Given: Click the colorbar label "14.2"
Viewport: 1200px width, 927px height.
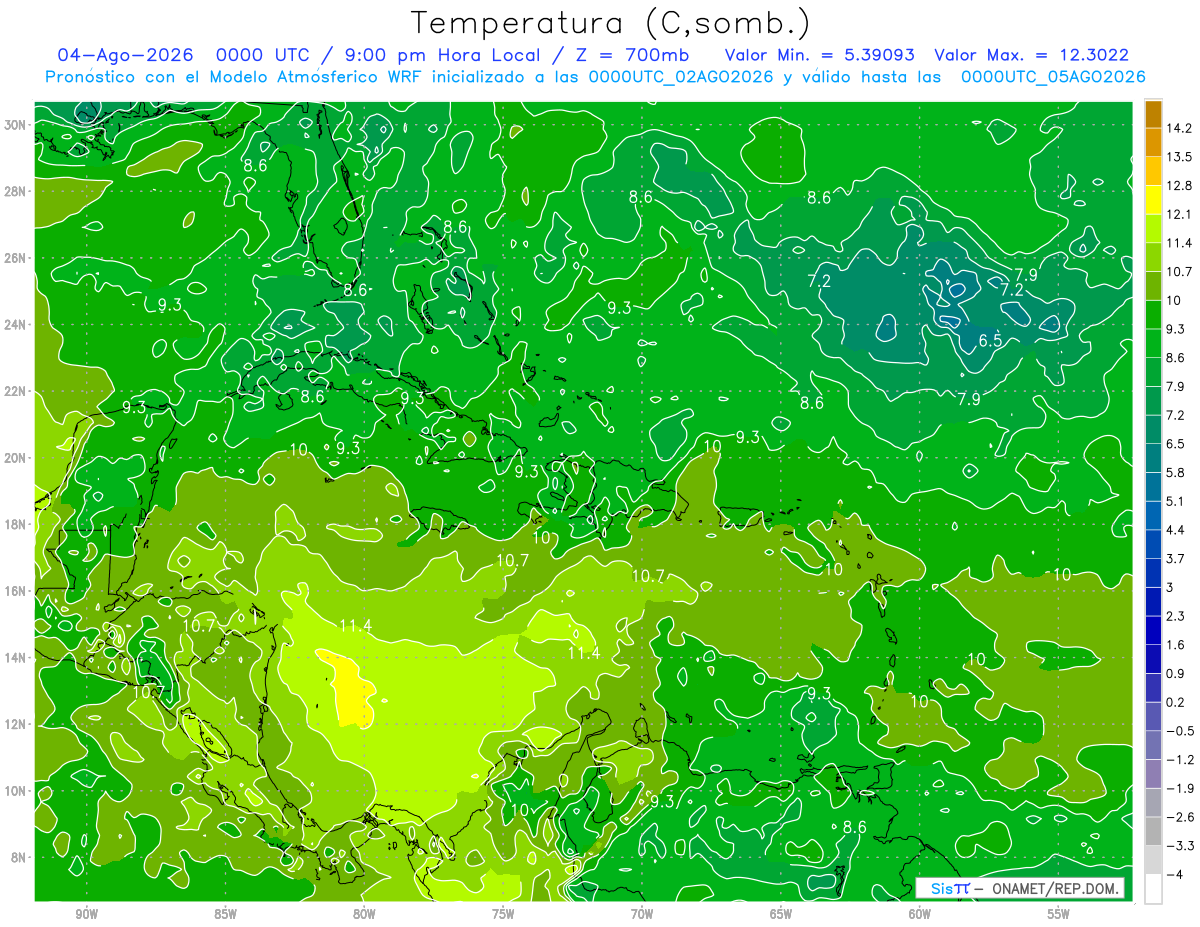Looking at the screenshot, I should pos(1179,128).
